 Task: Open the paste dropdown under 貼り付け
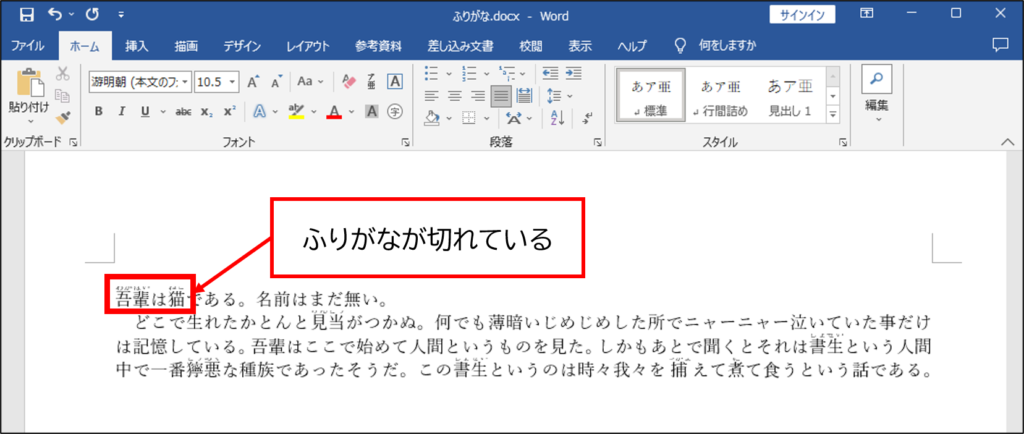[29, 121]
